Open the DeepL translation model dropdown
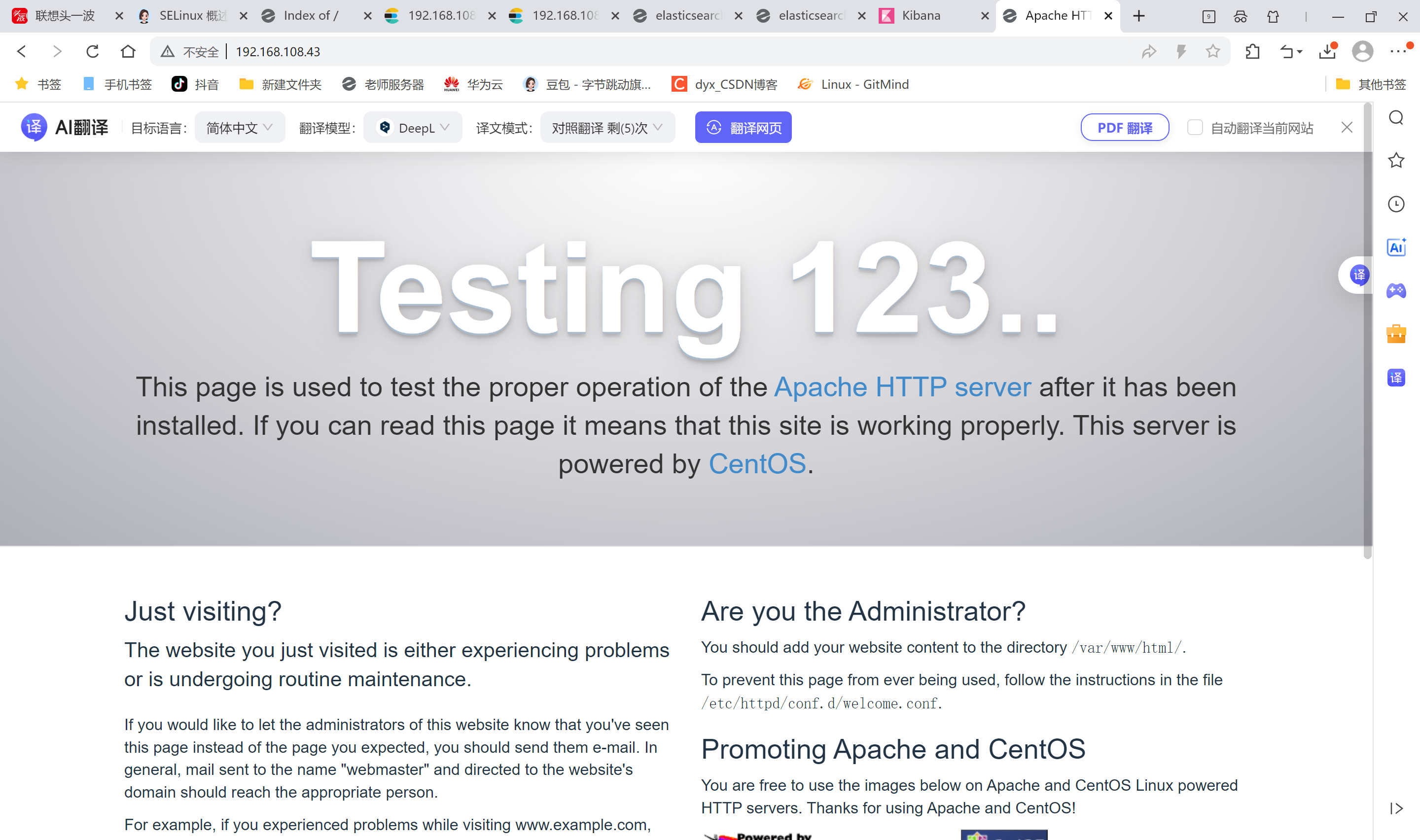The height and width of the screenshot is (840, 1420). (413, 127)
